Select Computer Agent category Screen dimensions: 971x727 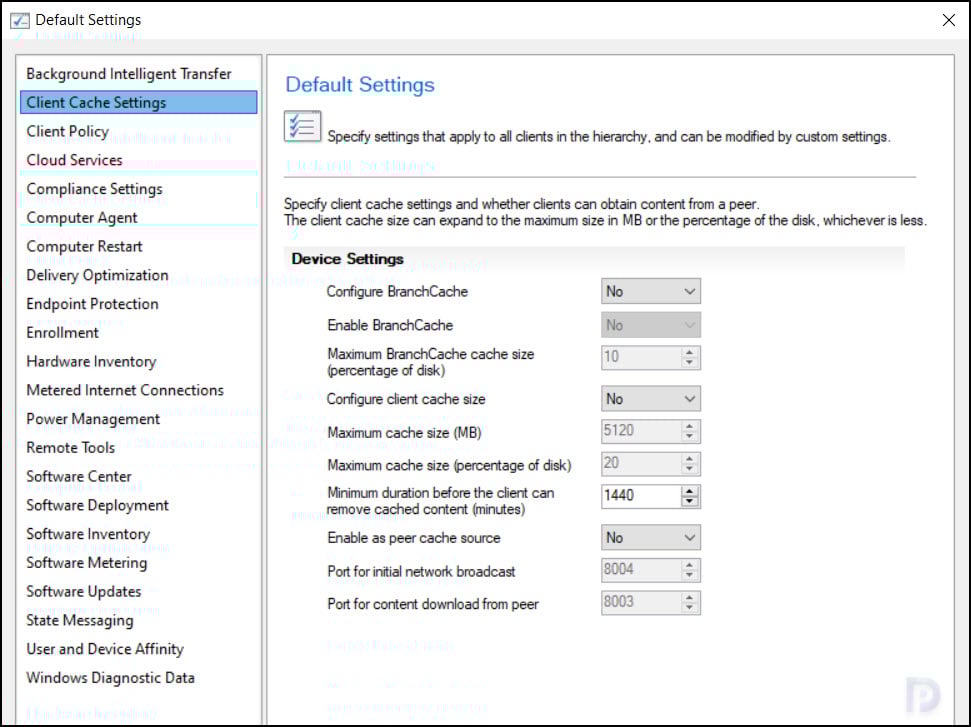tap(82, 217)
